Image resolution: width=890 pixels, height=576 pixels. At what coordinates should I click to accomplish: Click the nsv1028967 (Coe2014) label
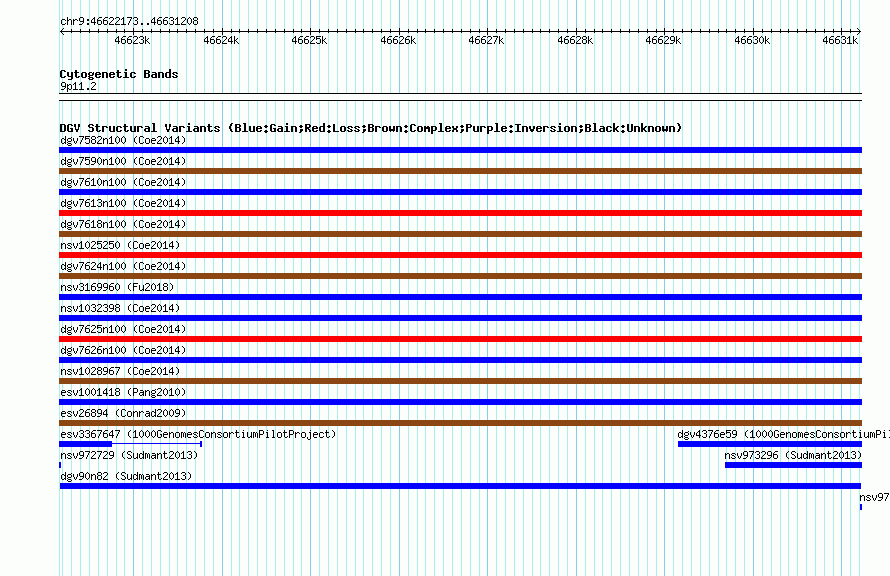[x=120, y=371]
